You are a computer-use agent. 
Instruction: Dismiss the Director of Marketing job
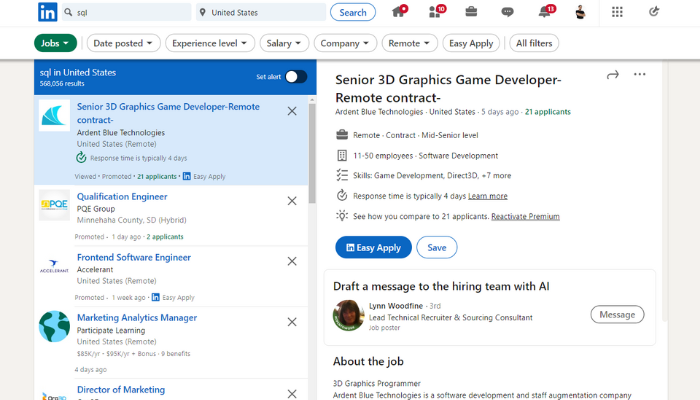pos(292,393)
